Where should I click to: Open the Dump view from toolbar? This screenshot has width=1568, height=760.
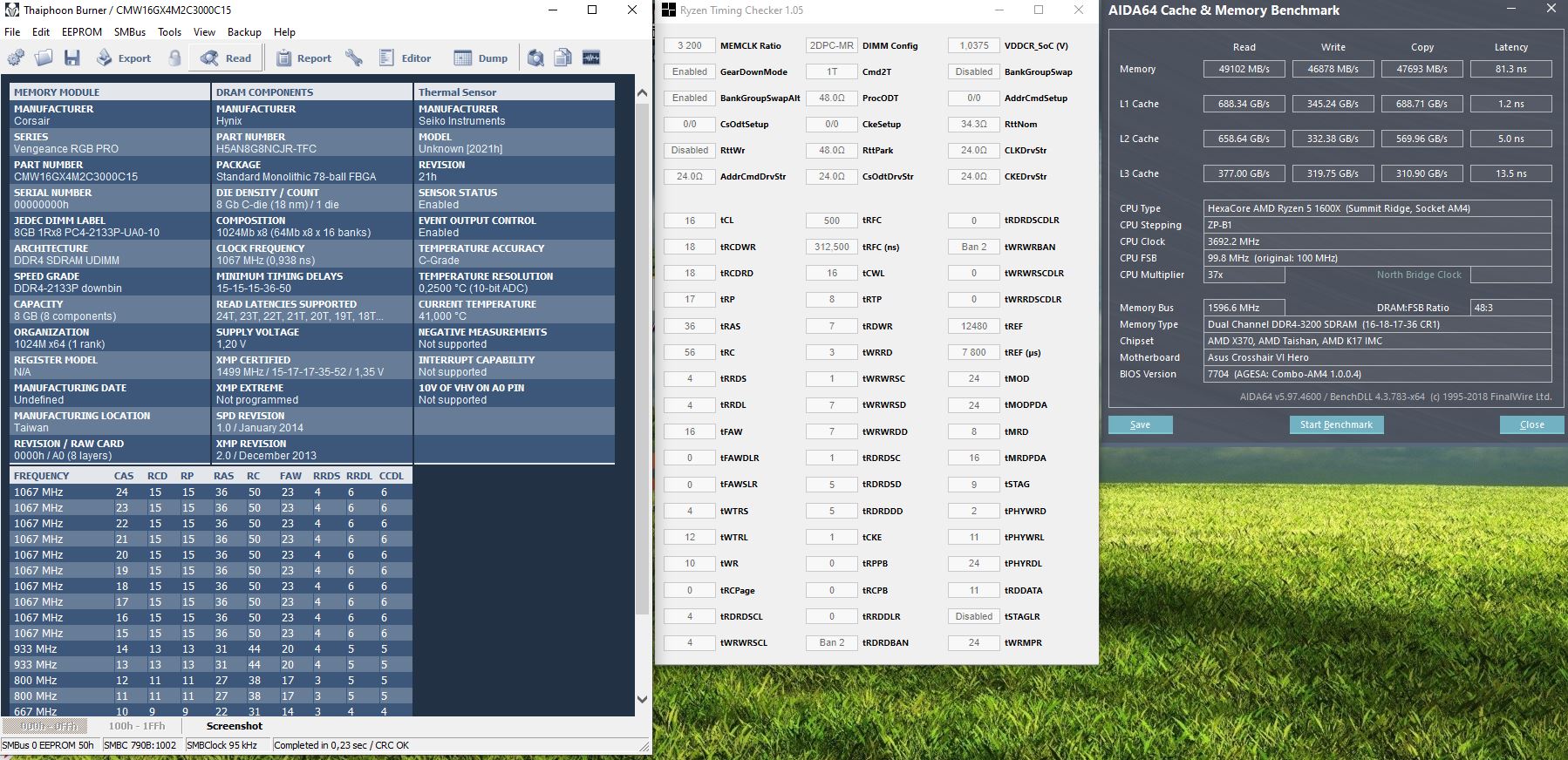[x=481, y=58]
